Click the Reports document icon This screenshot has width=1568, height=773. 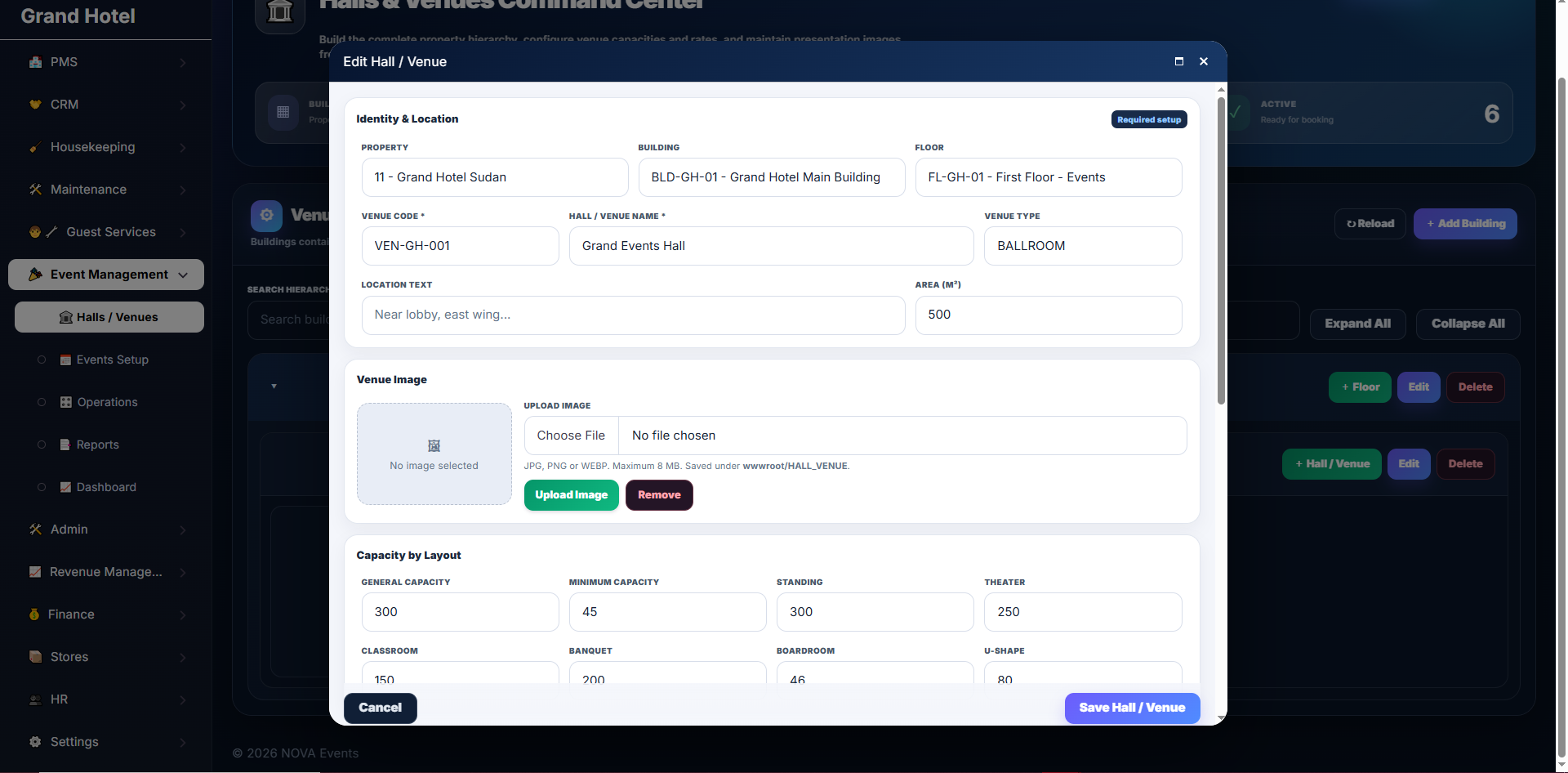[66, 445]
